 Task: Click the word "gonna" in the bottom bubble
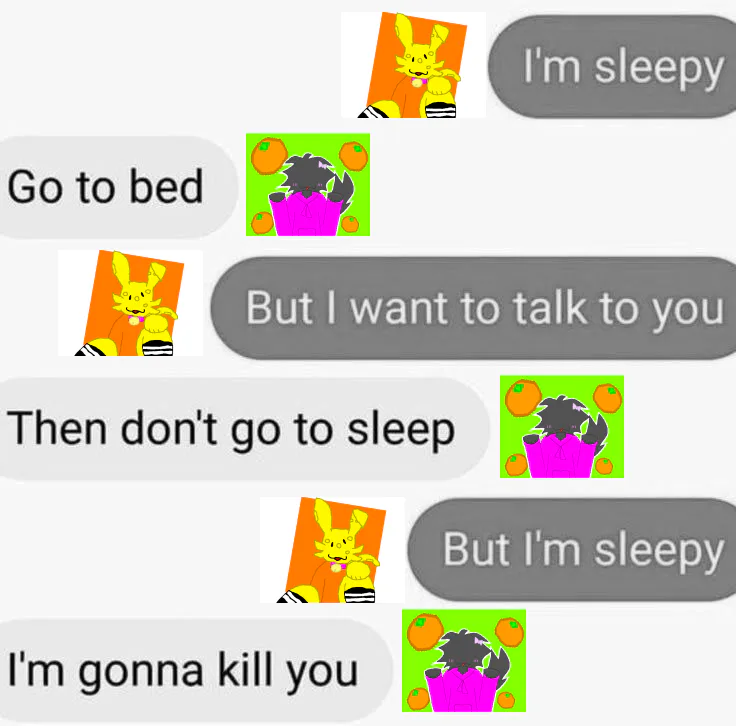[141, 674]
